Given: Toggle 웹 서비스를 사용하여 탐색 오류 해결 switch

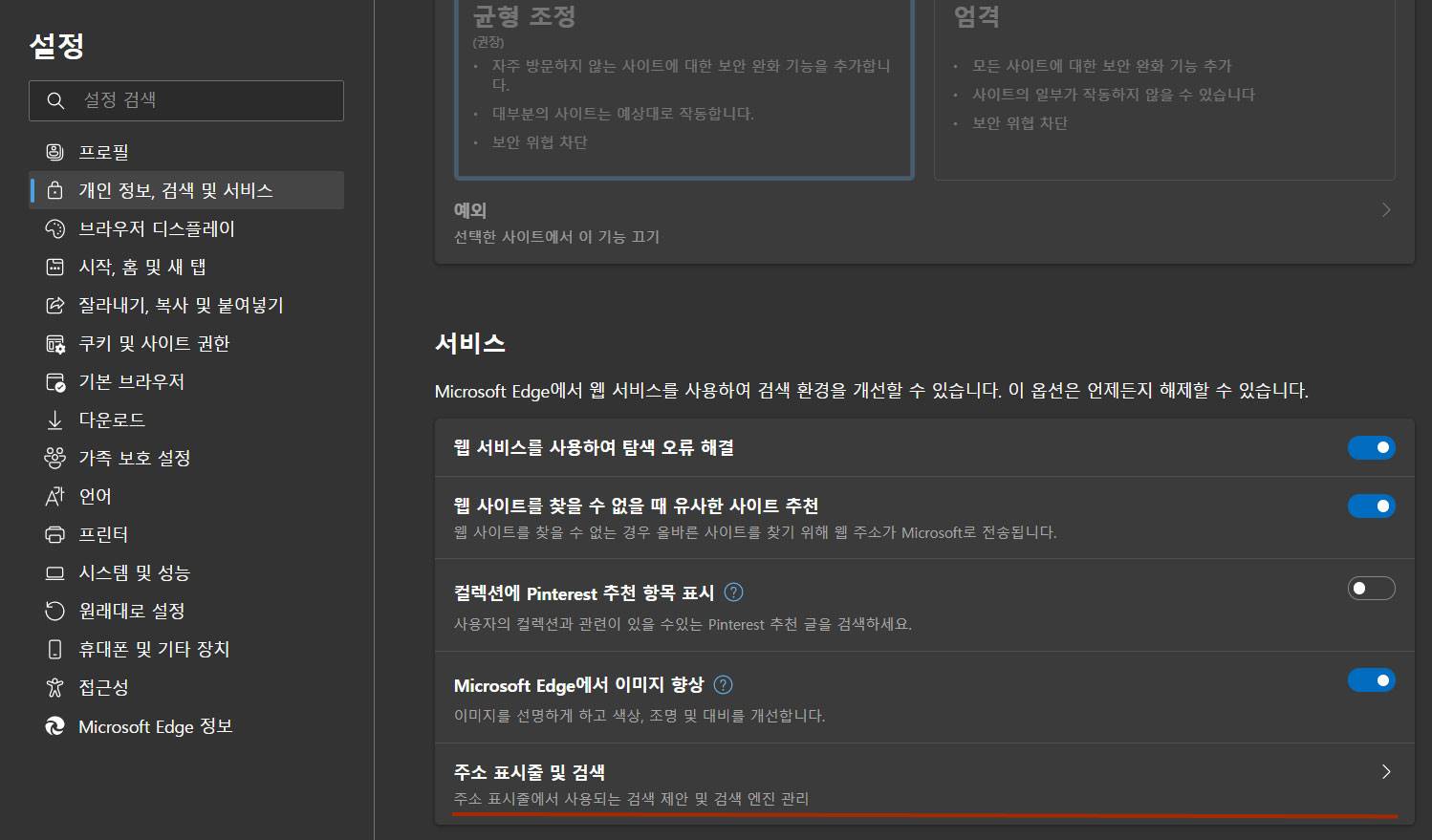Looking at the screenshot, I should click(x=1372, y=447).
